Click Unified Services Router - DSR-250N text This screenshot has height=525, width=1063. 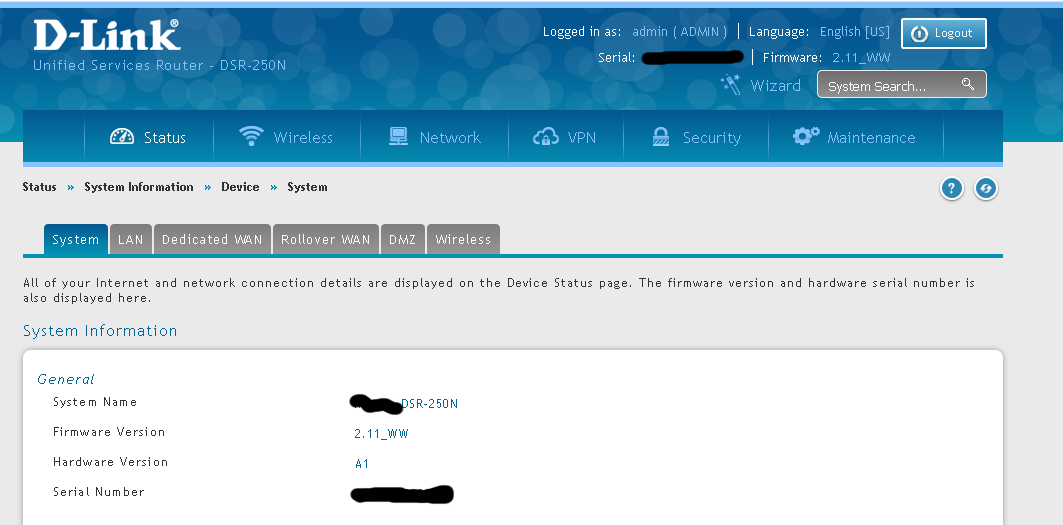point(159,66)
